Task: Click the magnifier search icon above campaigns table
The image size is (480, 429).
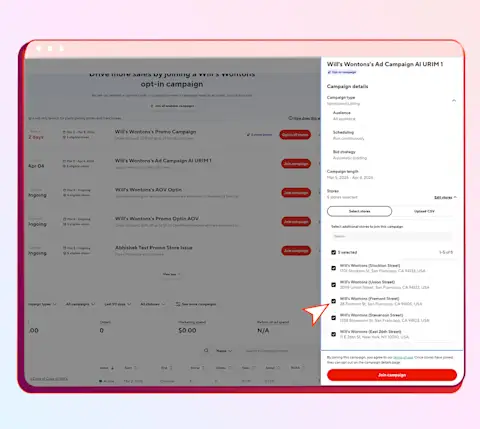Action: [206, 351]
